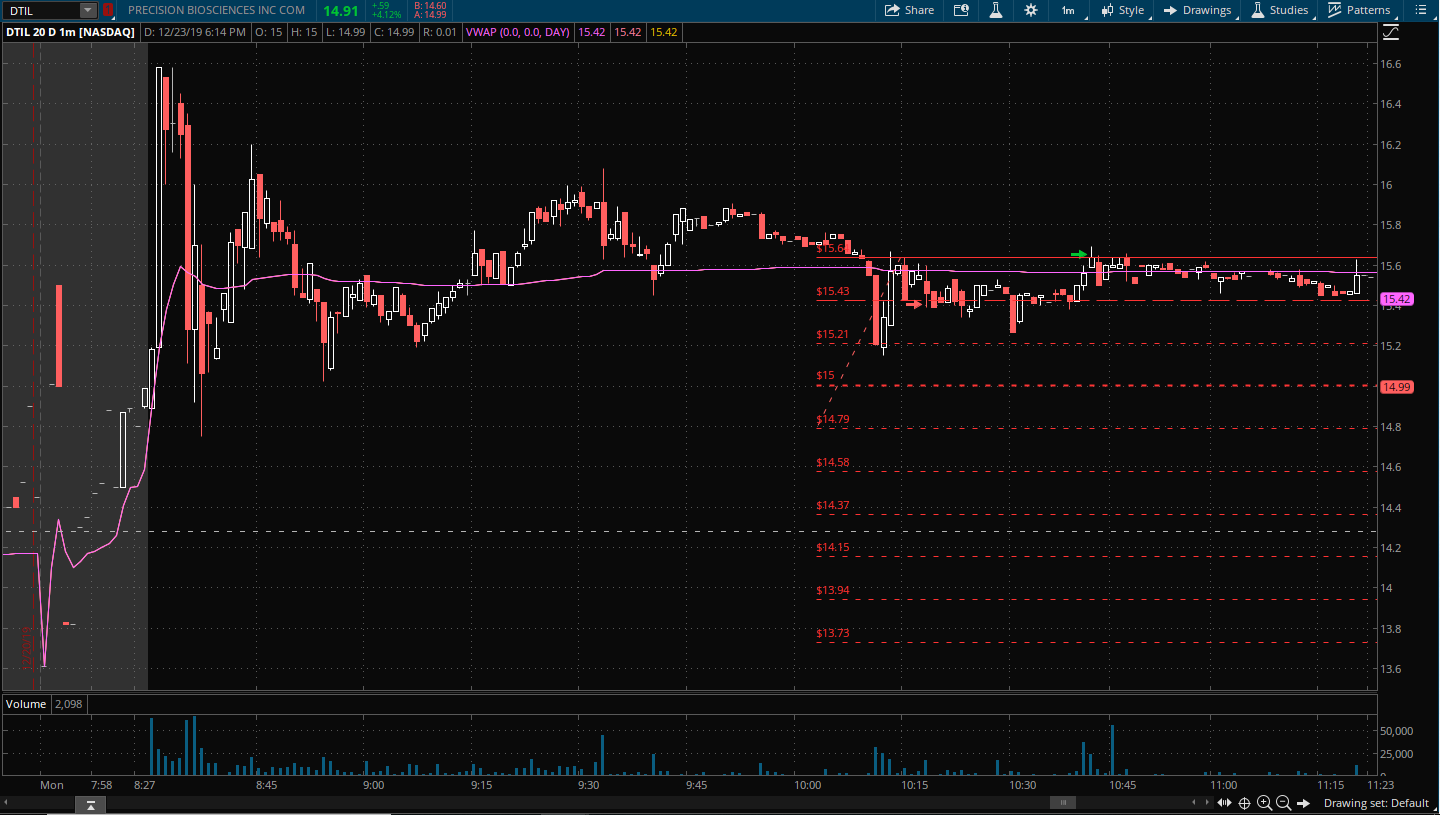Open the 1m timeframe selector

[x=1068, y=10]
